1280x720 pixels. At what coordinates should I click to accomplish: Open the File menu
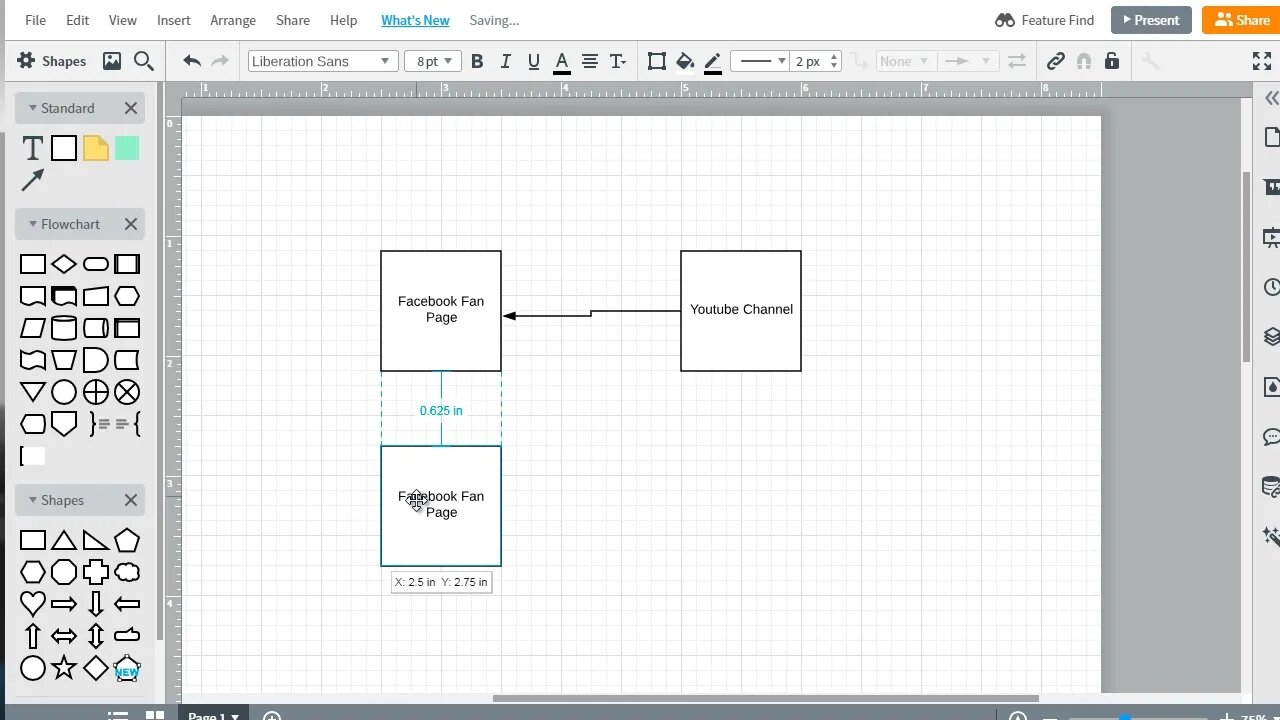[35, 20]
